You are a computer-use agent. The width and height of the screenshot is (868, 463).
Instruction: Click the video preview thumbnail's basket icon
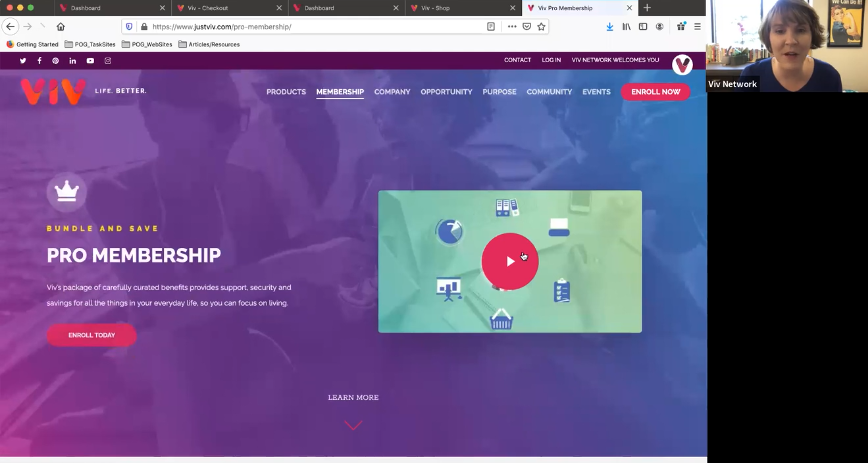point(501,319)
